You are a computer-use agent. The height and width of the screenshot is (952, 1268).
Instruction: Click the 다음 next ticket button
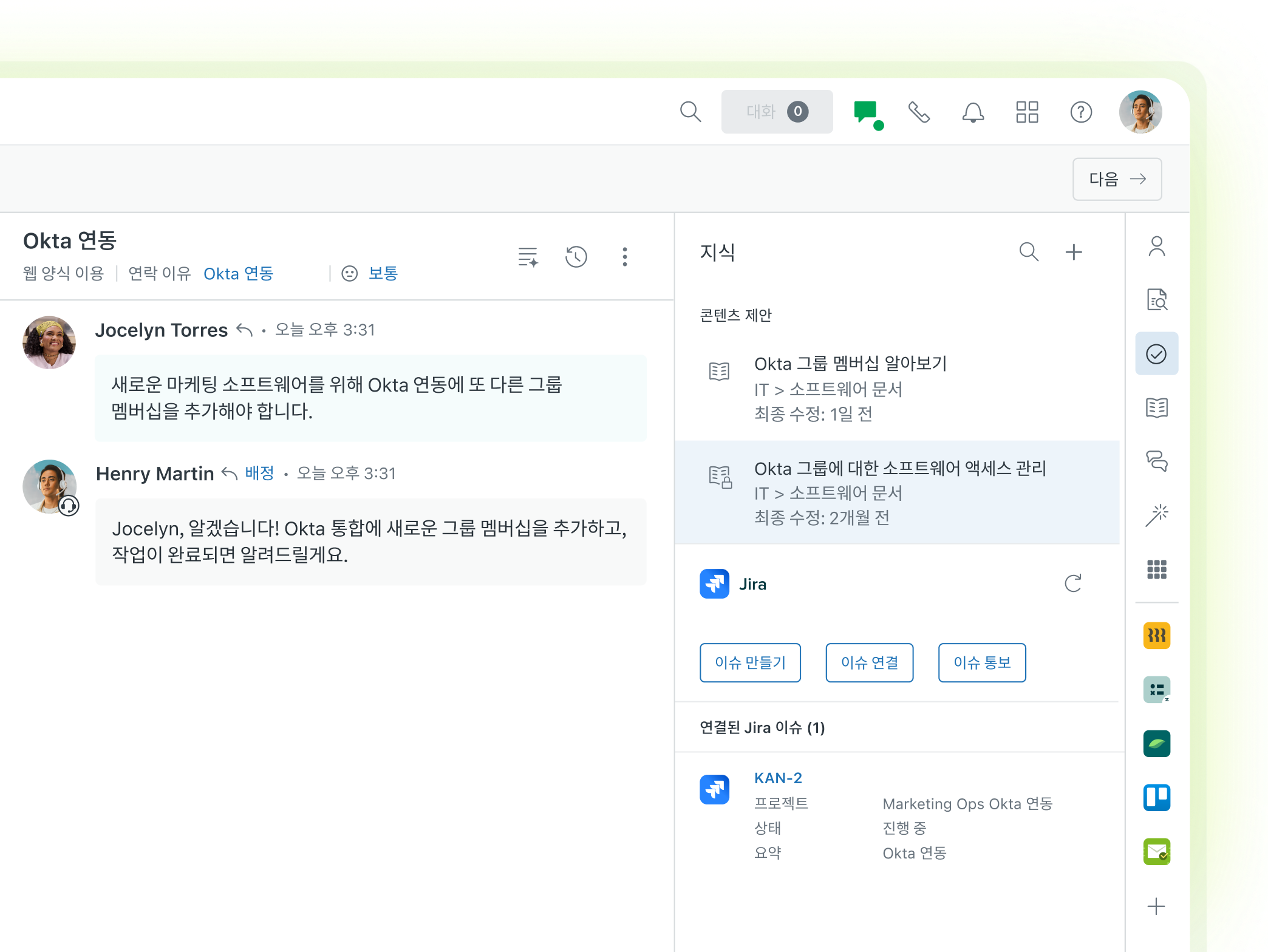(x=1117, y=179)
